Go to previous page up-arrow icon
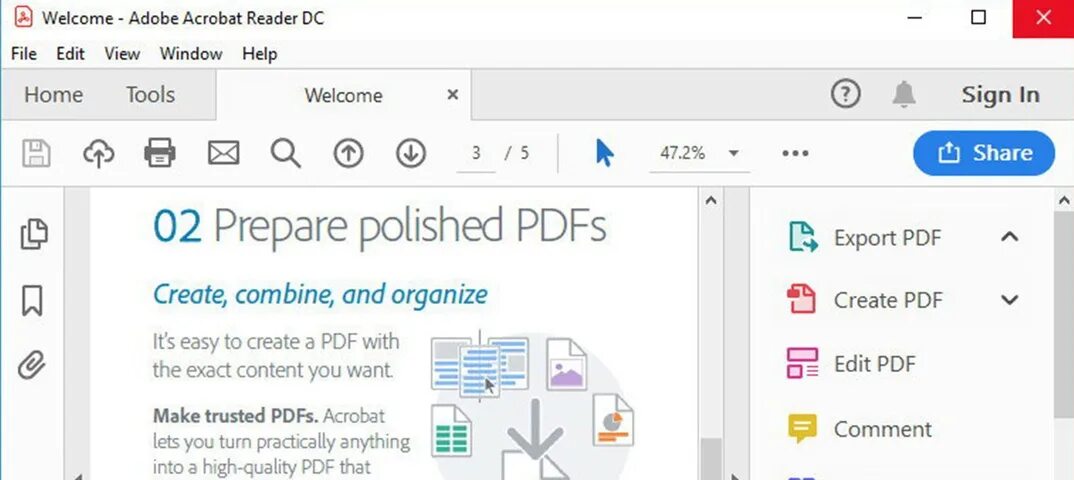 (x=348, y=153)
